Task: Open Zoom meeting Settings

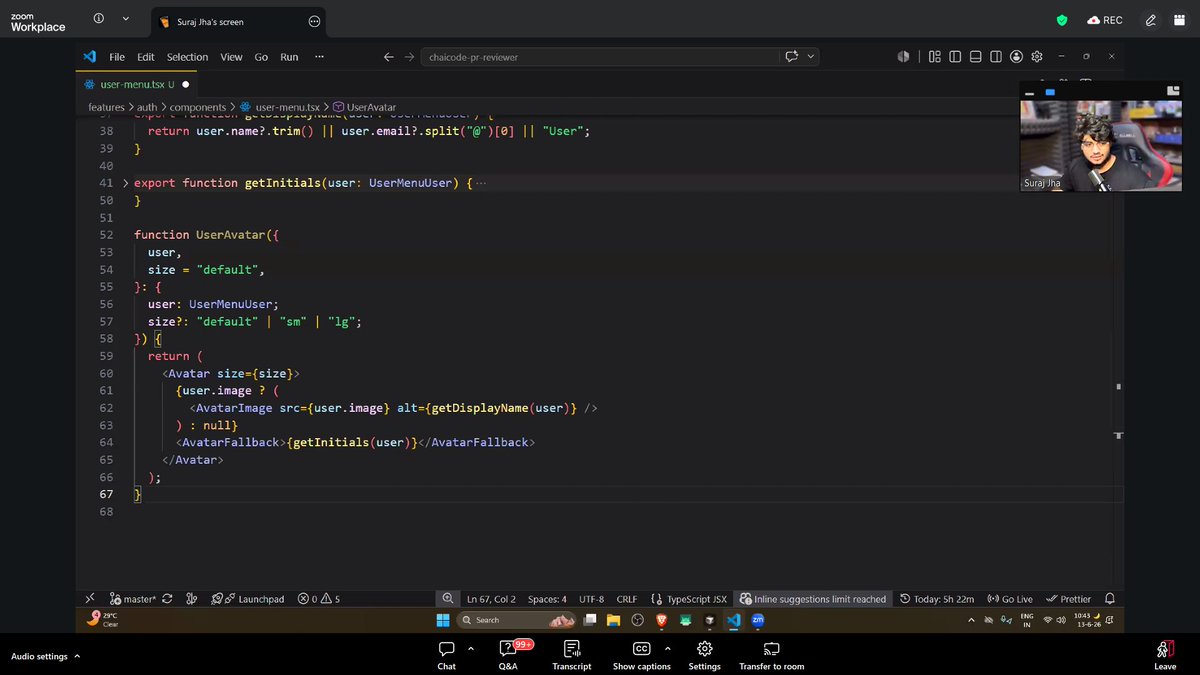Action: click(704, 655)
